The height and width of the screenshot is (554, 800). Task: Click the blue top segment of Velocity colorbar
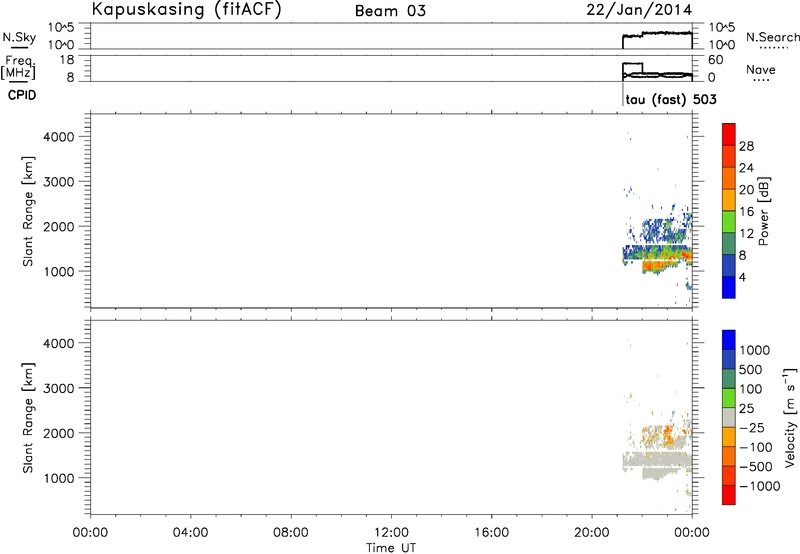[x=729, y=340]
